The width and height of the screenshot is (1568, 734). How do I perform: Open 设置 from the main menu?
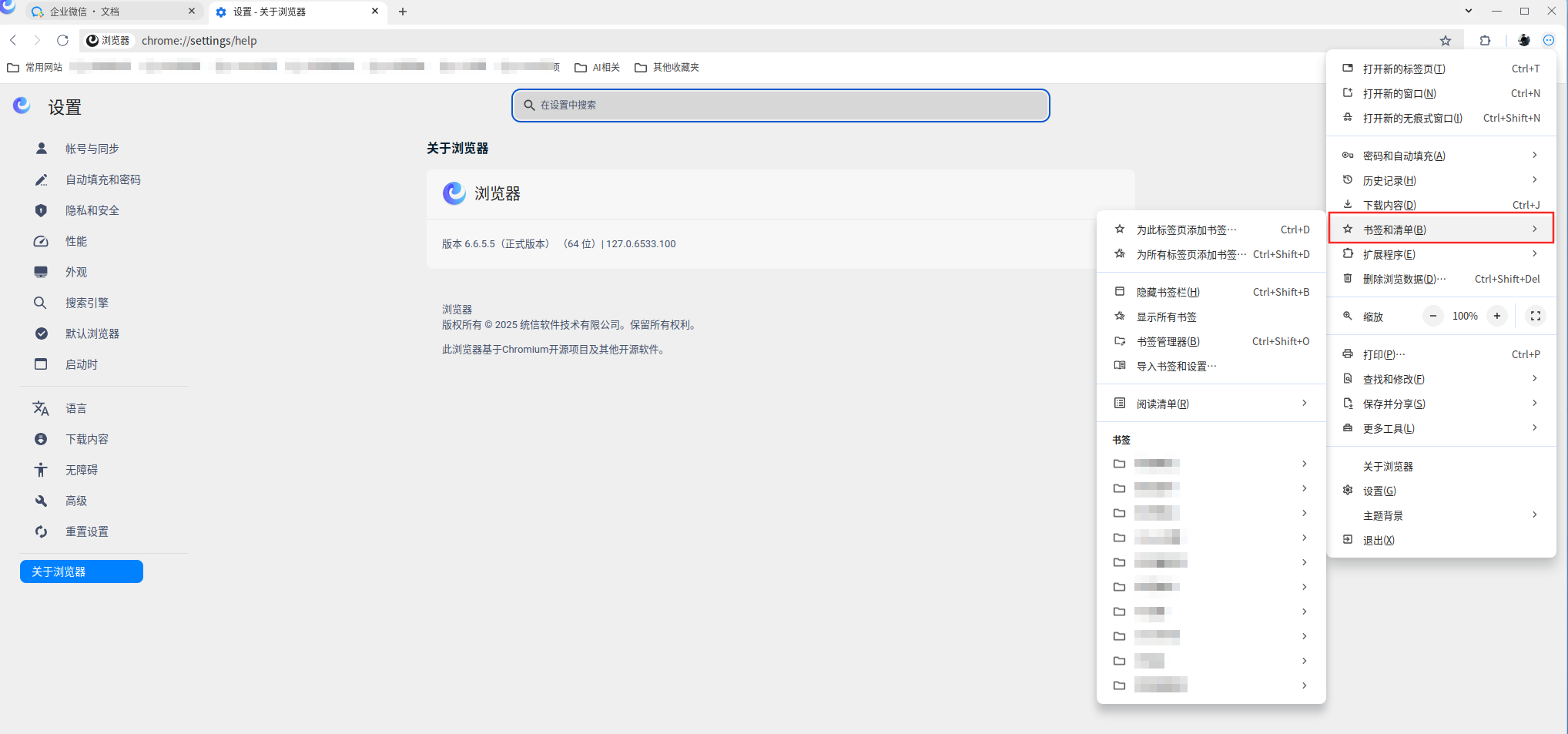(x=1441, y=491)
